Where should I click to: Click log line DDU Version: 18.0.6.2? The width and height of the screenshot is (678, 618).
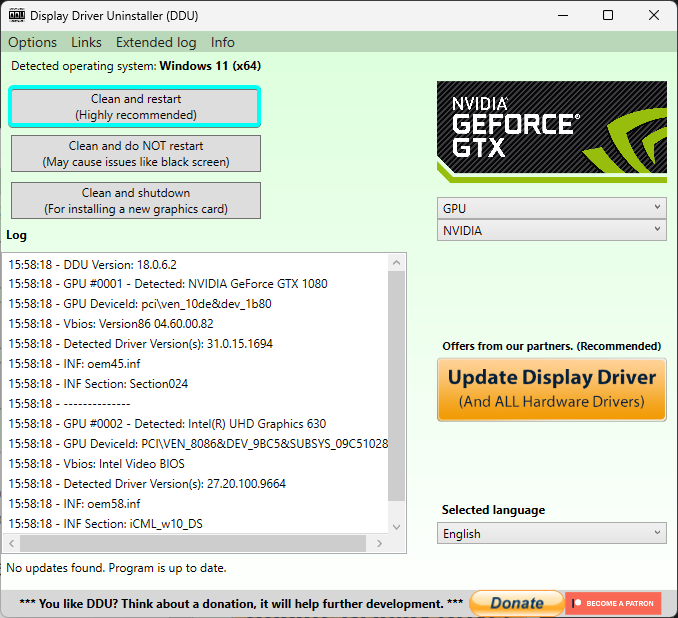[x=93, y=265]
